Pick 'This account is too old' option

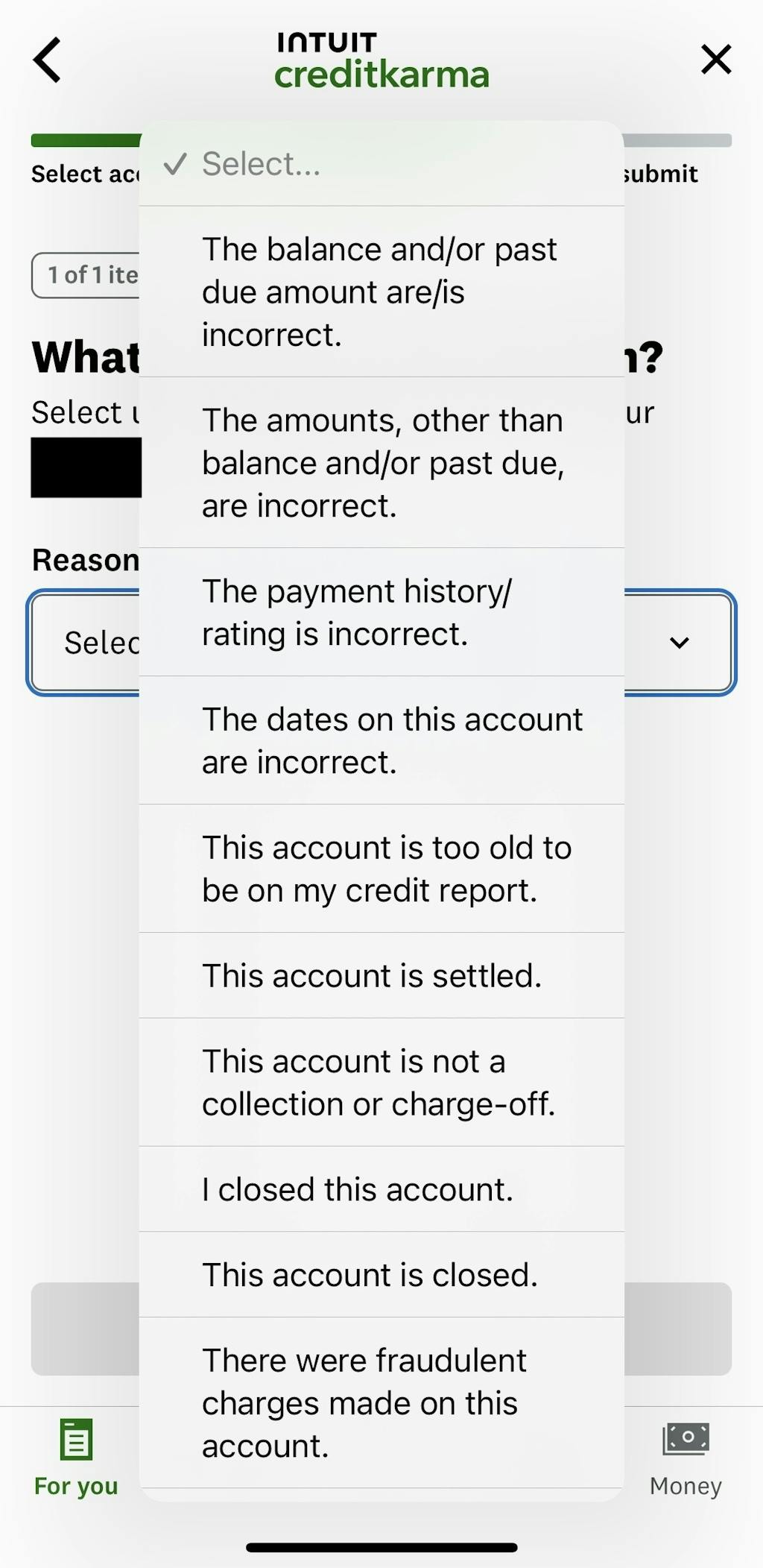[381, 869]
